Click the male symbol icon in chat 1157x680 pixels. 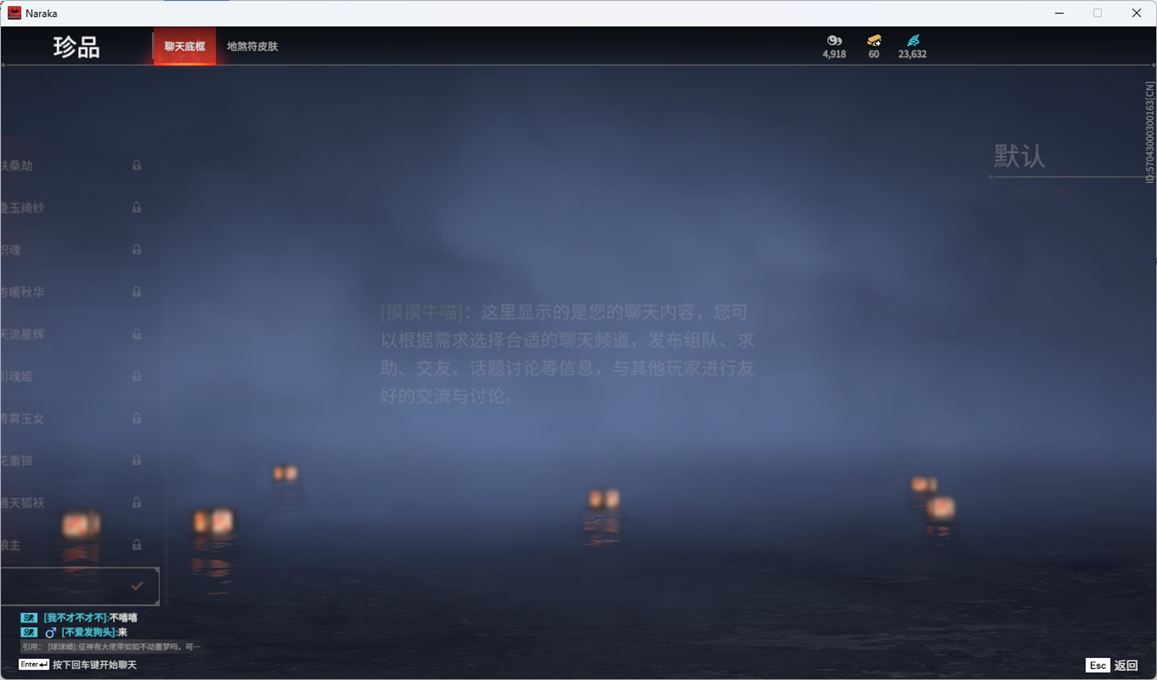tap(50, 632)
